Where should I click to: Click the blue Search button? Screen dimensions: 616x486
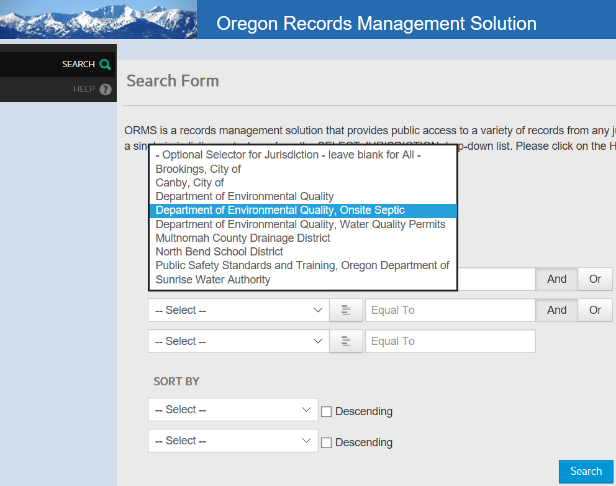(586, 471)
